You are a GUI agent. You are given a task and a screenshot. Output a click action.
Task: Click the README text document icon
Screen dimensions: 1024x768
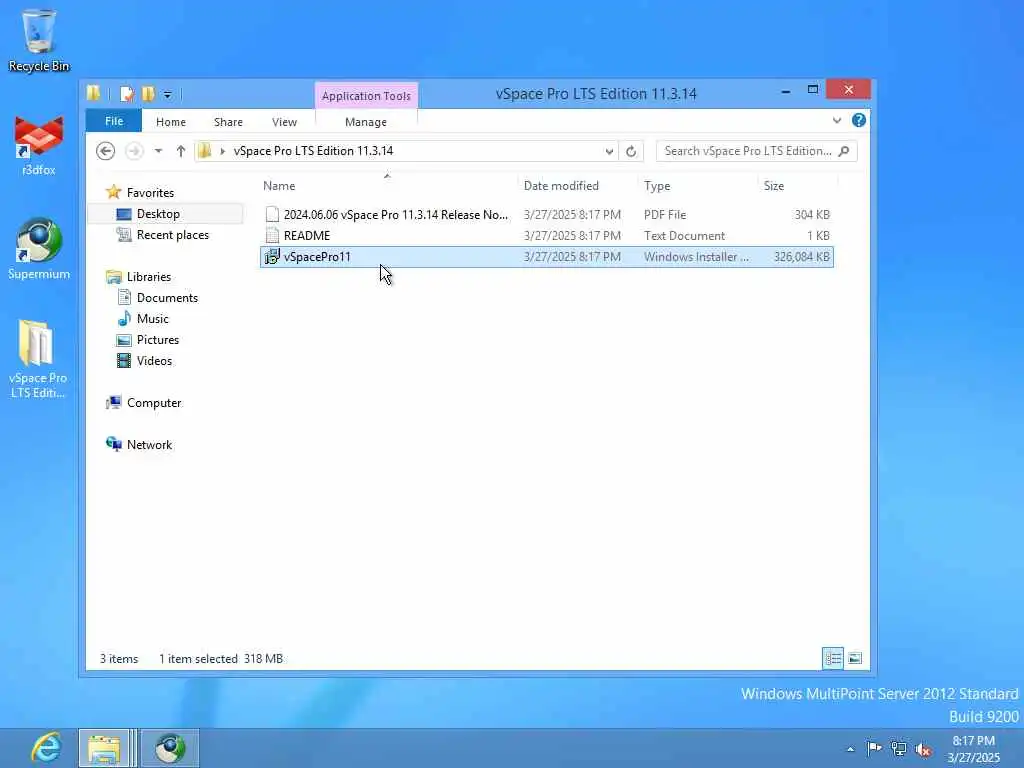pyautogui.click(x=272, y=236)
